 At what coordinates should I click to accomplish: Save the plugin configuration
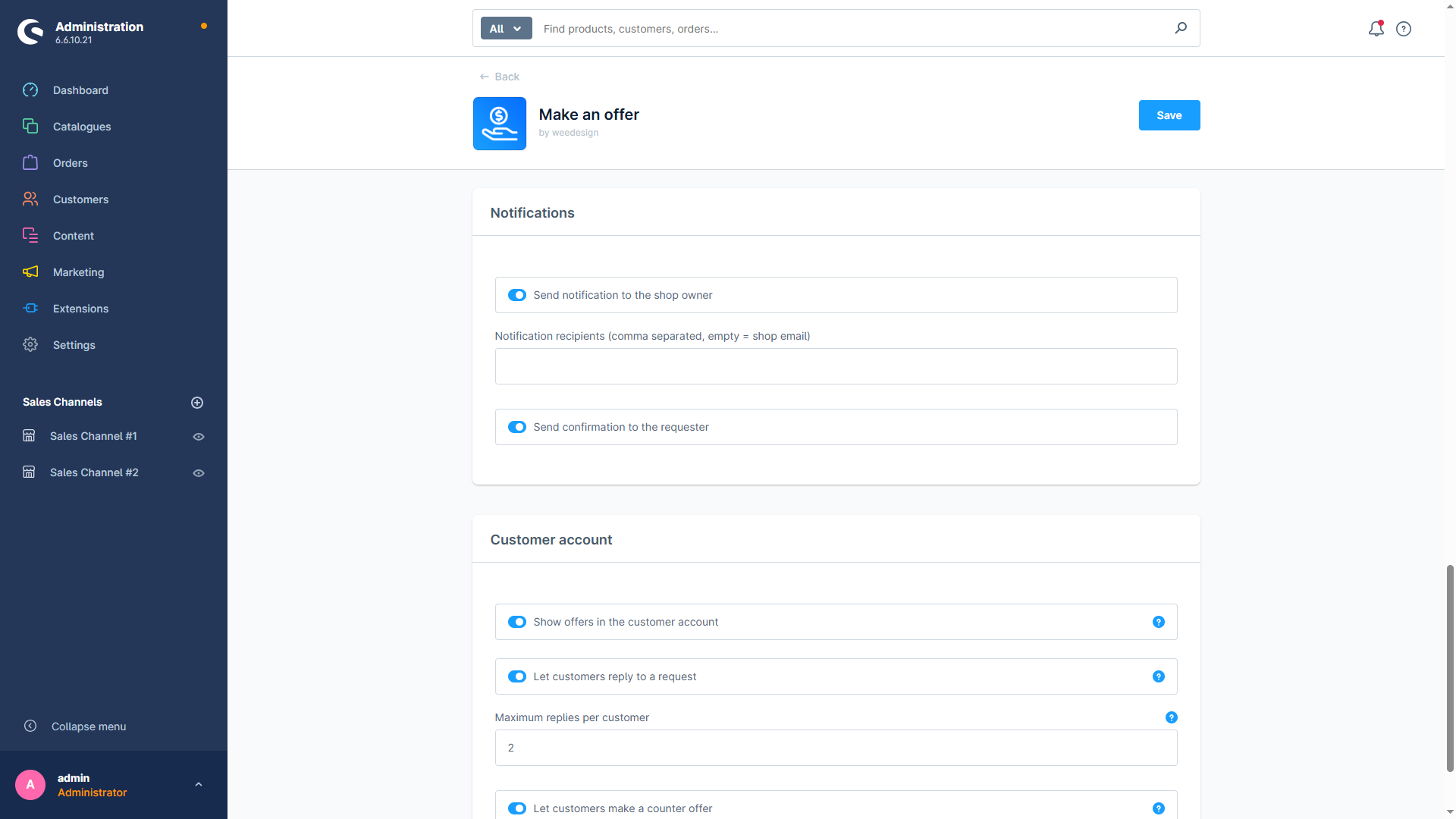click(x=1169, y=115)
